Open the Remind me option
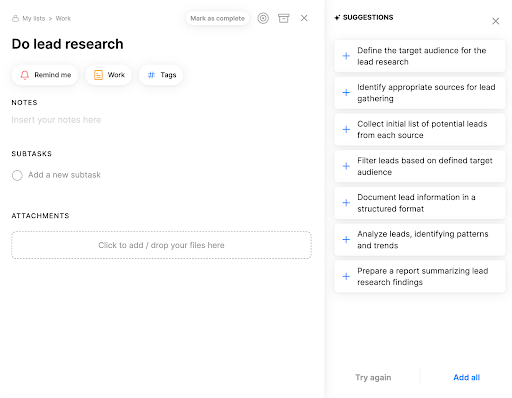The image size is (512, 398). point(45,75)
